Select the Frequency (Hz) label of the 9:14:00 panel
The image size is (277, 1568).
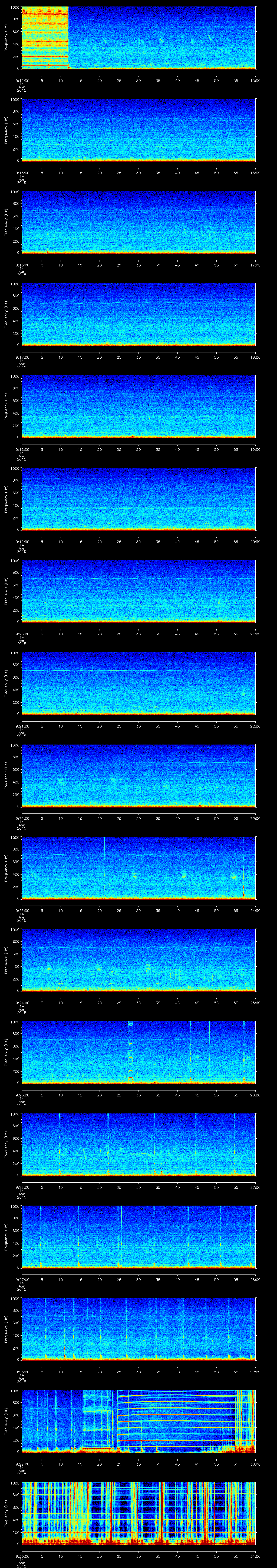[x=6, y=38]
